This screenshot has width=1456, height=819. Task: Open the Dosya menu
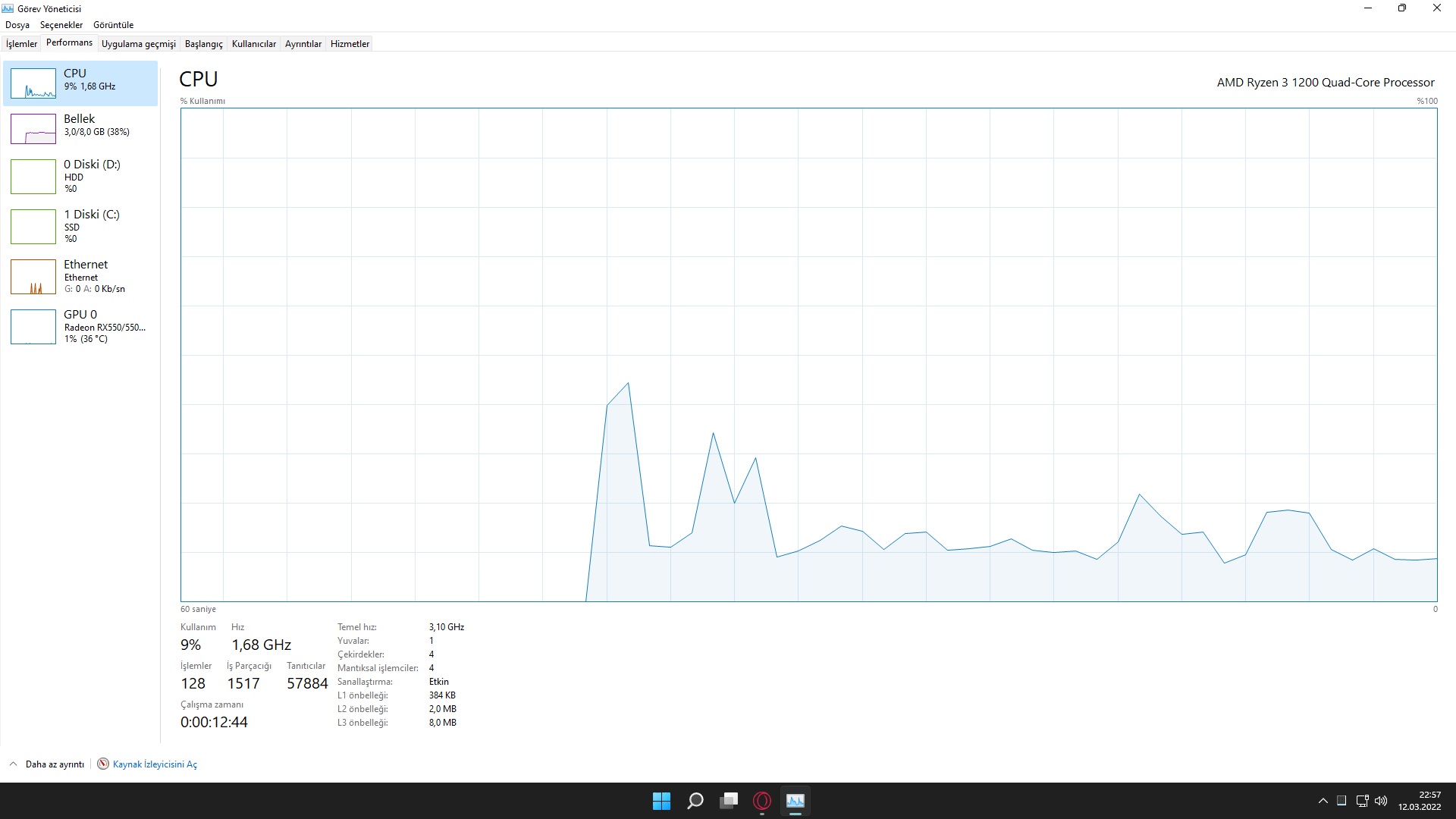[x=17, y=25]
